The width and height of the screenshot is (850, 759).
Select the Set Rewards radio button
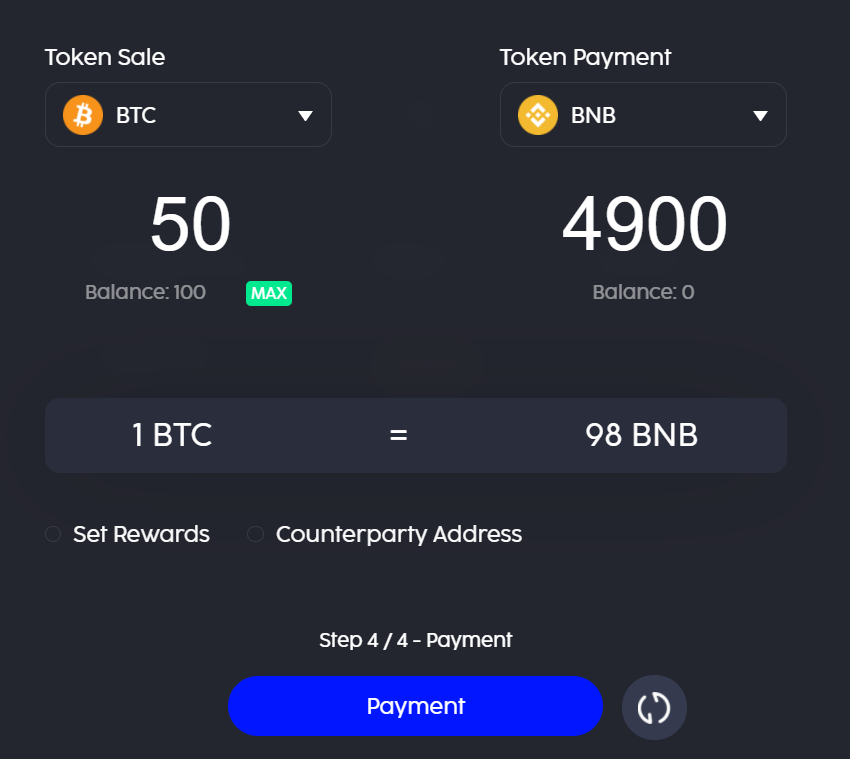[x=53, y=534]
